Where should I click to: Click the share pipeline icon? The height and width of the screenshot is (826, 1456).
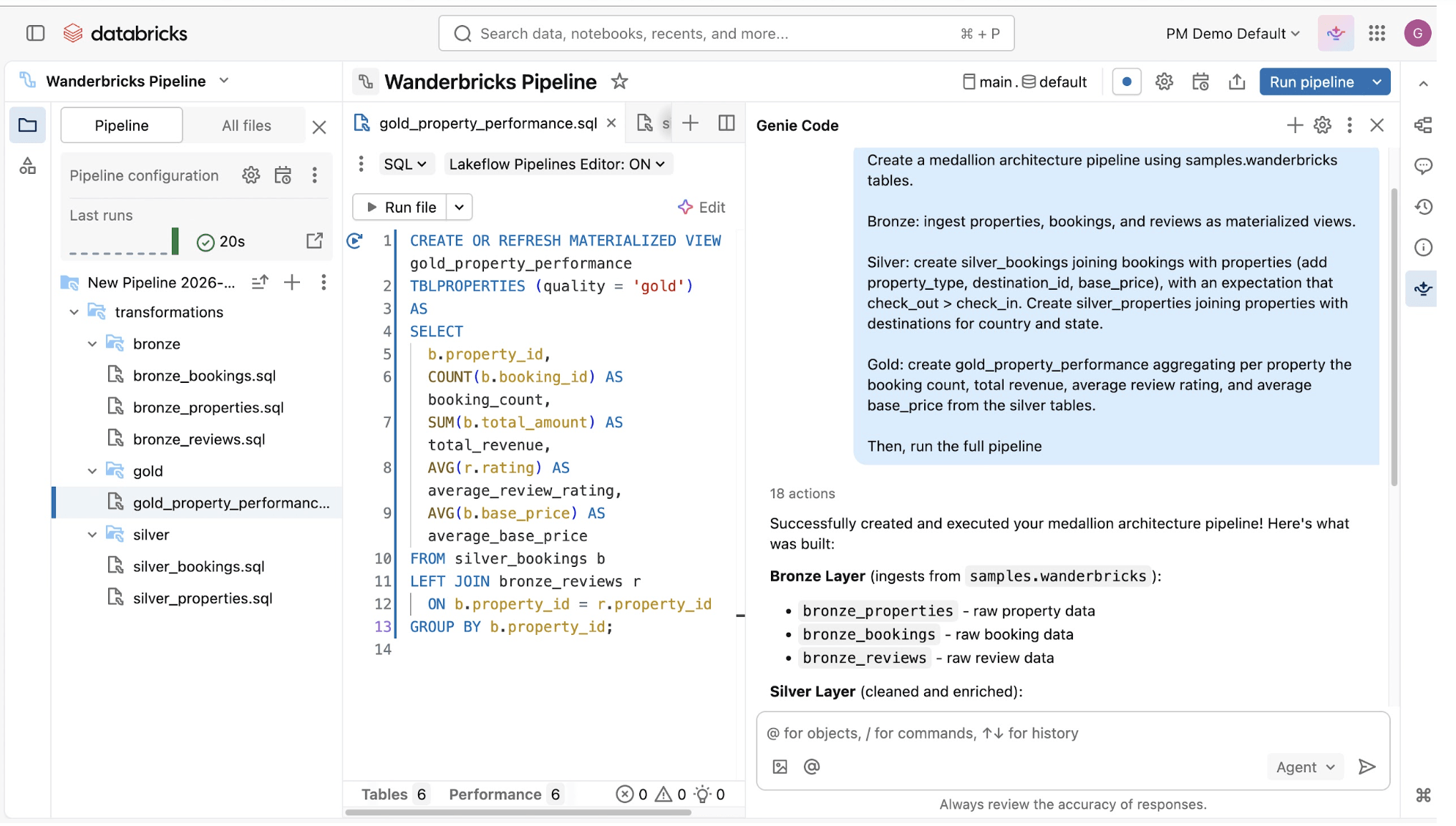pyautogui.click(x=1236, y=82)
